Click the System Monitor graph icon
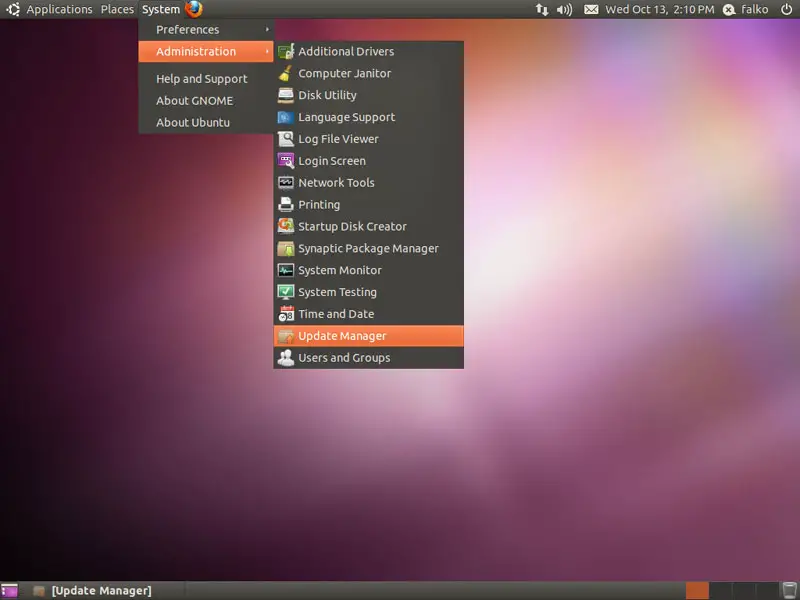Screen dimensions: 800x600 (x=286, y=270)
